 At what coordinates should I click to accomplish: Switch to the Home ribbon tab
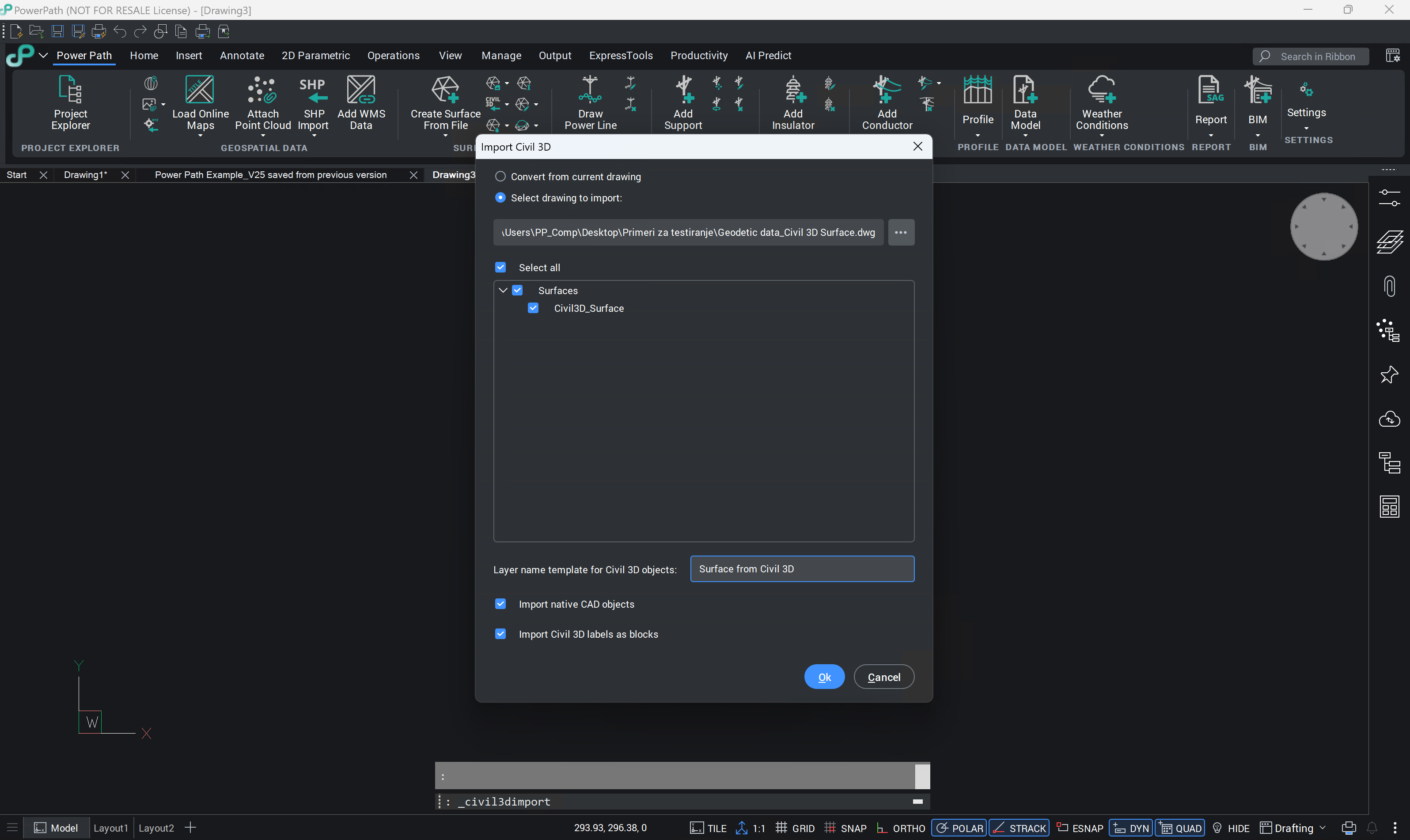[x=144, y=56]
